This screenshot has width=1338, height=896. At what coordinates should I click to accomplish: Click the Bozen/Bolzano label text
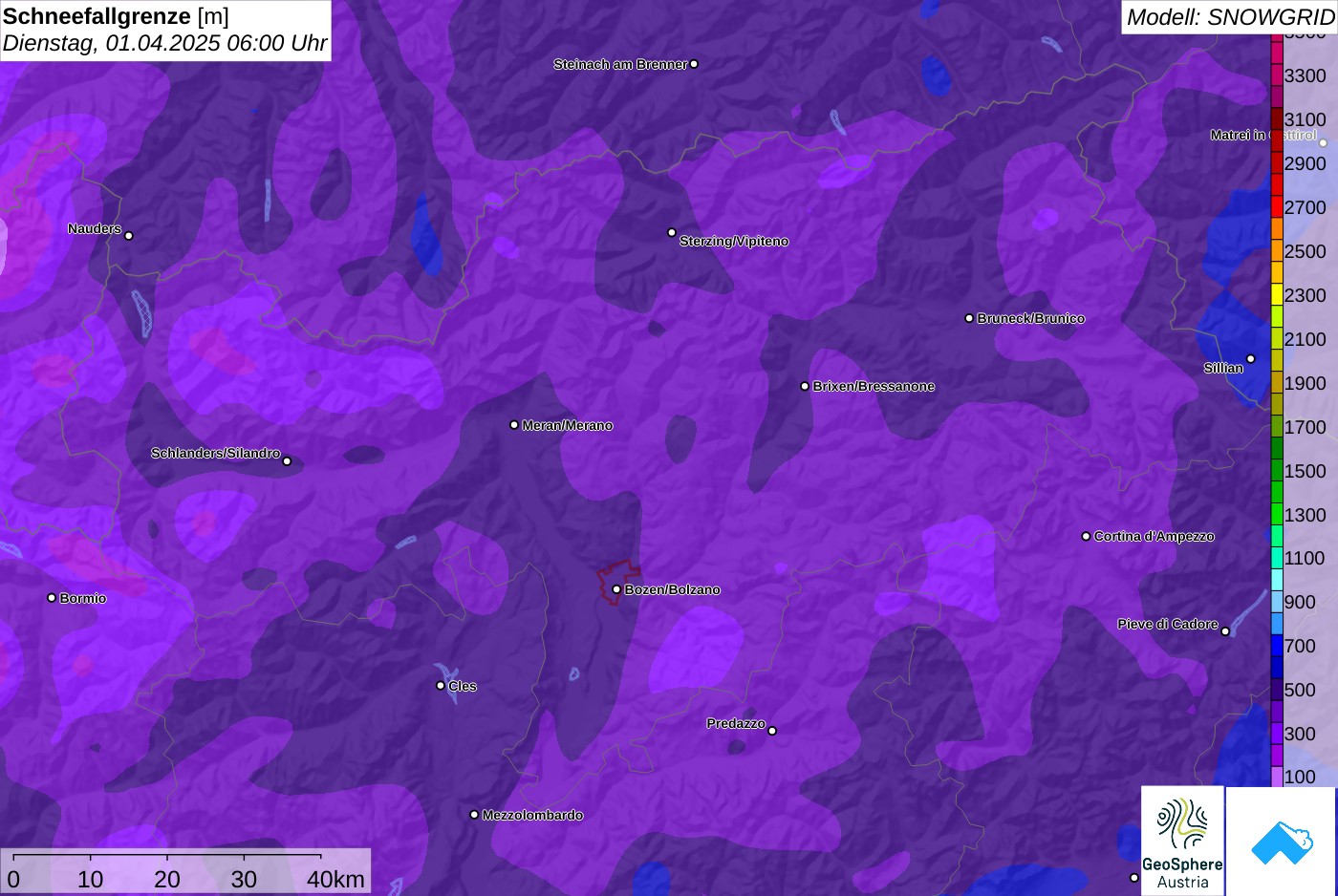673,589
